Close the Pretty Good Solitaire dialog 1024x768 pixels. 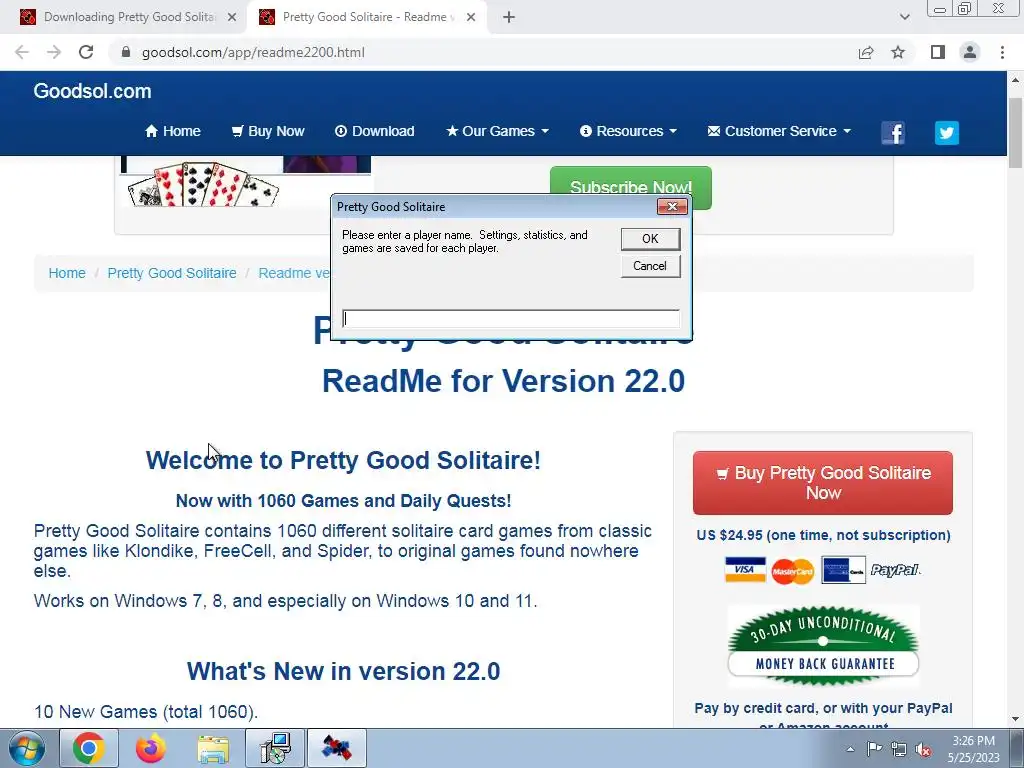[672, 207]
